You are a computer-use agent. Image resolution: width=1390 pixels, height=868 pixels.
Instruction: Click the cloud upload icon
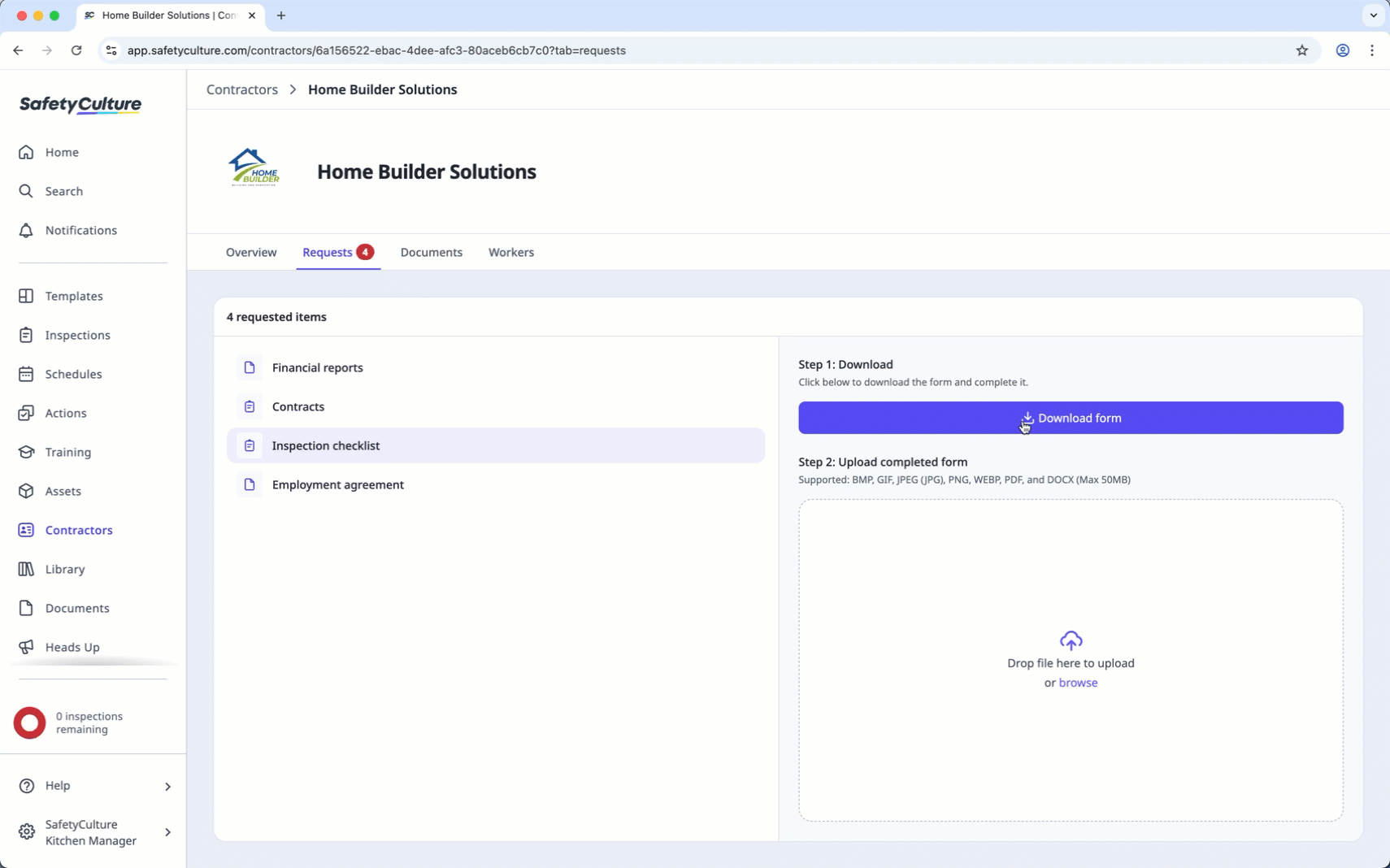[1071, 640]
